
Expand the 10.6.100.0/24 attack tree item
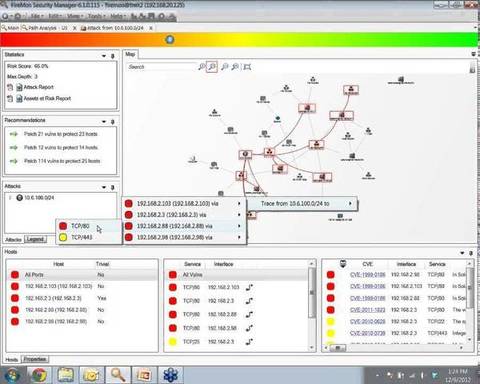click(x=10, y=198)
